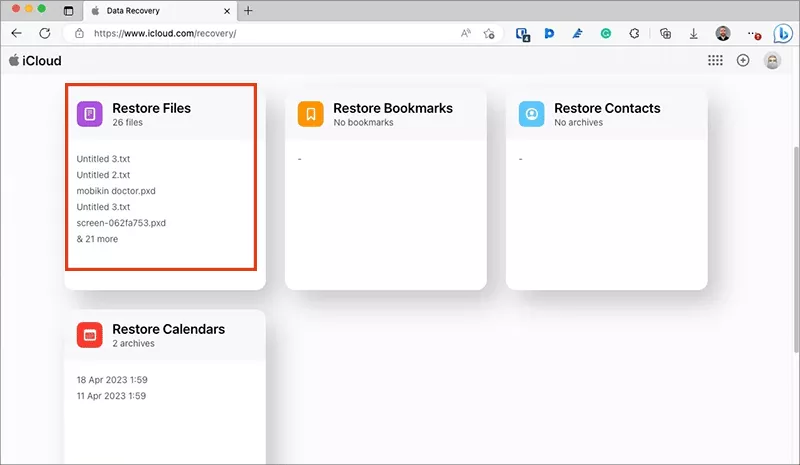Click the orange Restore Bookmarks icon
Viewport: 800px width, 465px height.
point(311,113)
